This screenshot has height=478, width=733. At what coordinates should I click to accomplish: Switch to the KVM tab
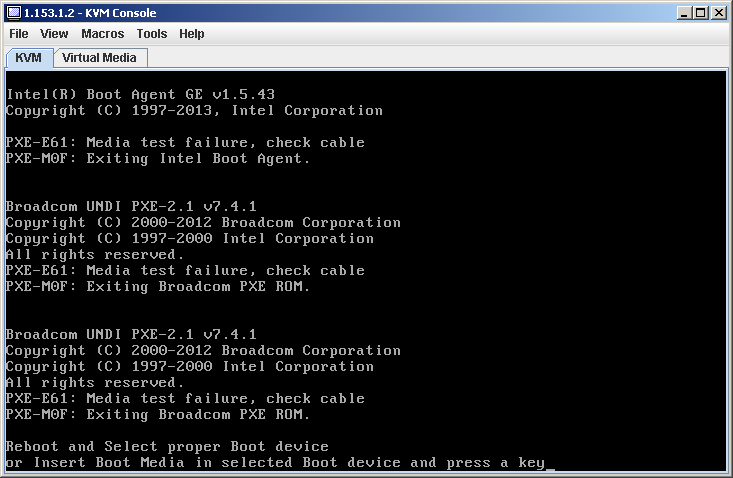[29, 58]
